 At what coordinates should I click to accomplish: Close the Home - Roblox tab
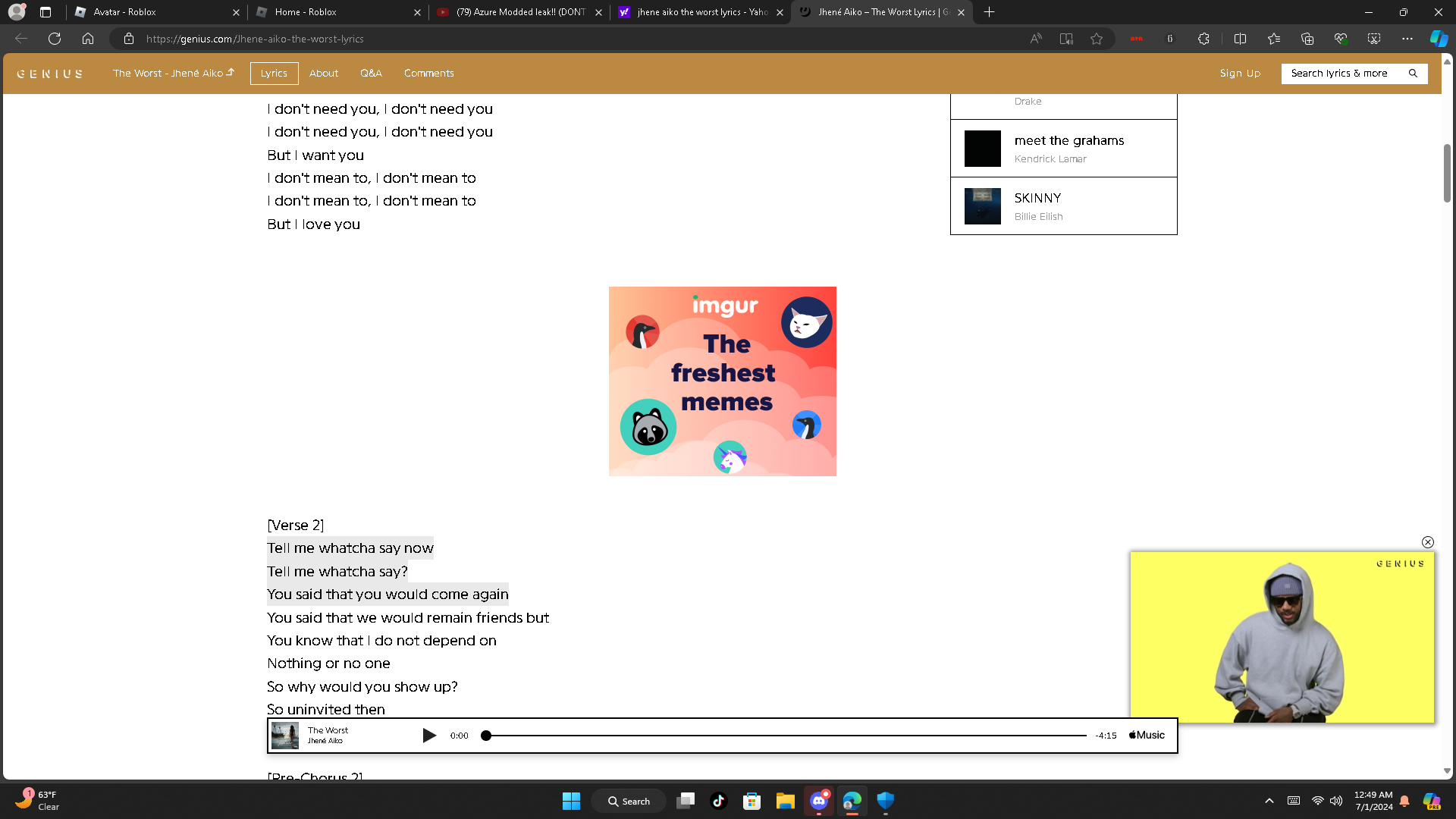point(417,12)
